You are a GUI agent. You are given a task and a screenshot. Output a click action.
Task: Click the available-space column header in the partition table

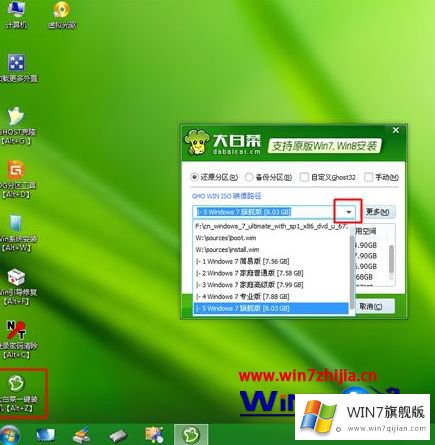pos(365,231)
